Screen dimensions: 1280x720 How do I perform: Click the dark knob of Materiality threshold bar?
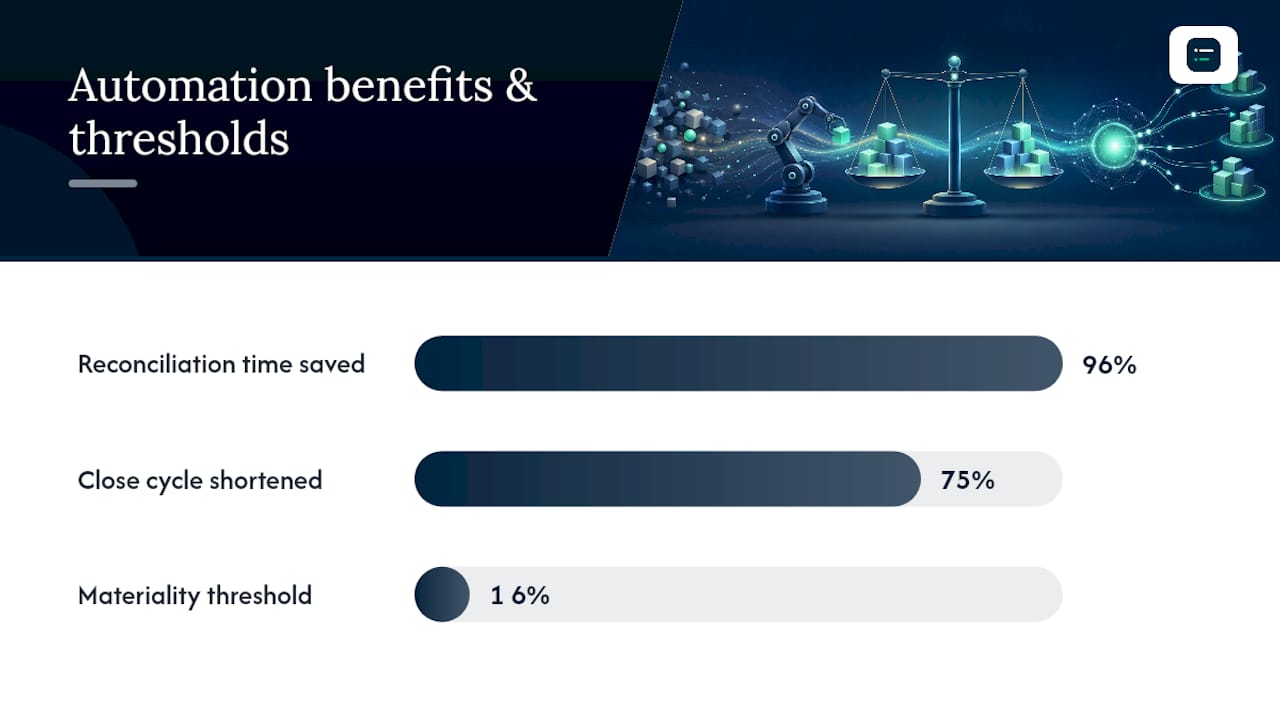pyautogui.click(x=442, y=594)
